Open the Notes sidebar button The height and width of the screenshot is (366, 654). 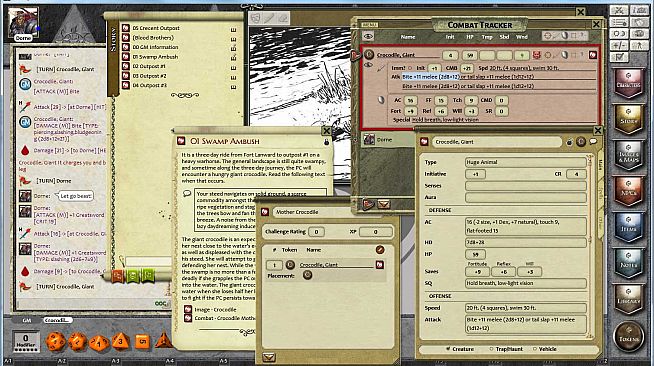click(629, 263)
